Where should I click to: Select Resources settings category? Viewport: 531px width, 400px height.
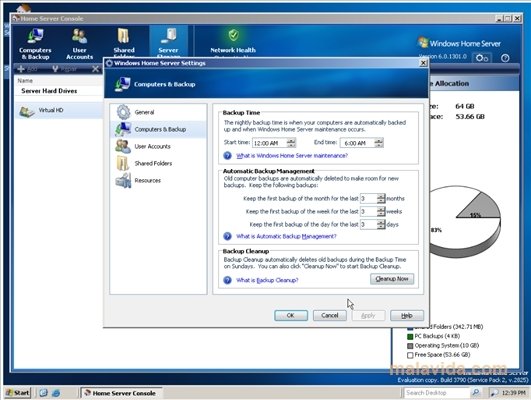click(158, 180)
